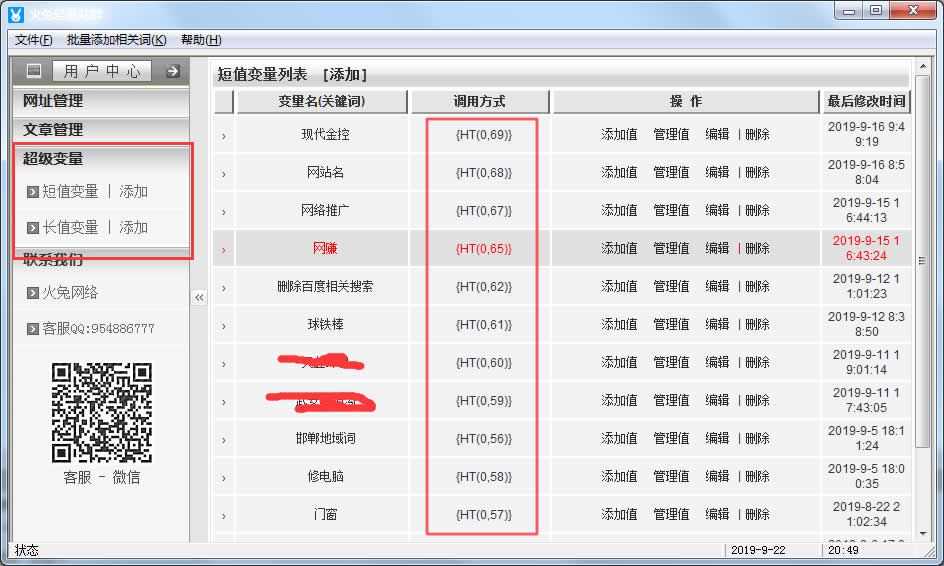
Task: Click the arrow icon beside 短值变量
Action: tap(33, 192)
